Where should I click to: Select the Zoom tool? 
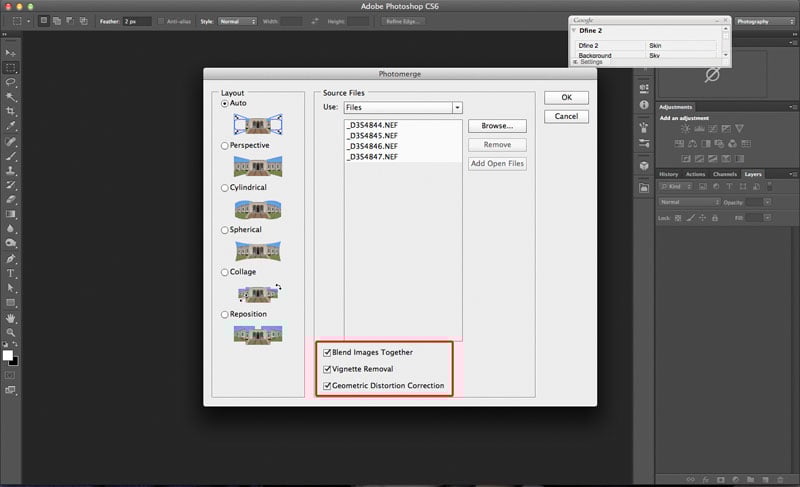10,332
